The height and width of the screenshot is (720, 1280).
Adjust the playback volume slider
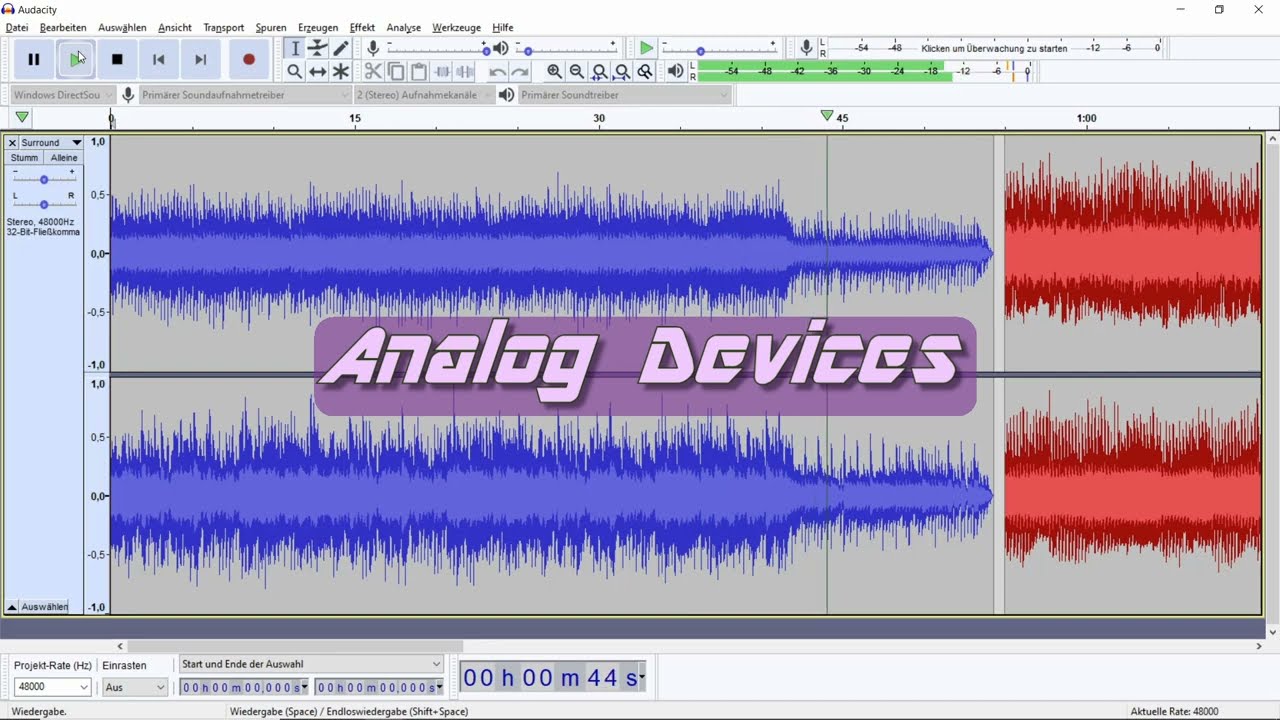pyautogui.click(x=568, y=48)
